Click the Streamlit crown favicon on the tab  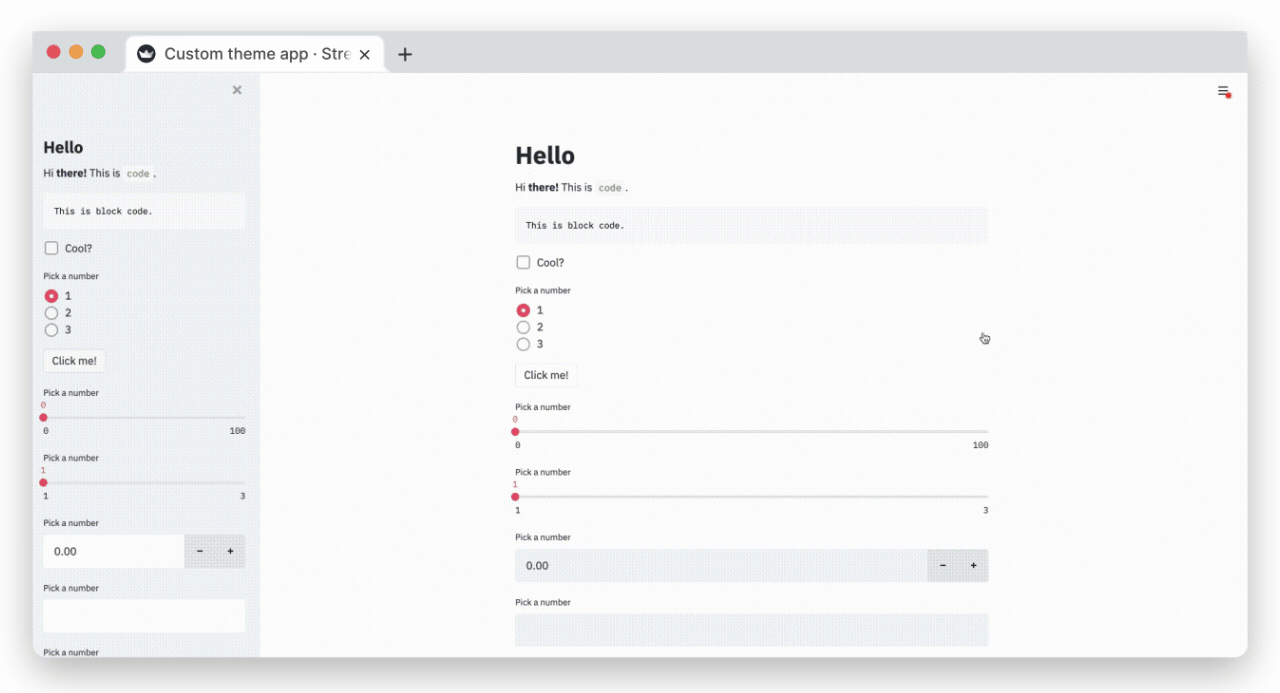click(146, 54)
